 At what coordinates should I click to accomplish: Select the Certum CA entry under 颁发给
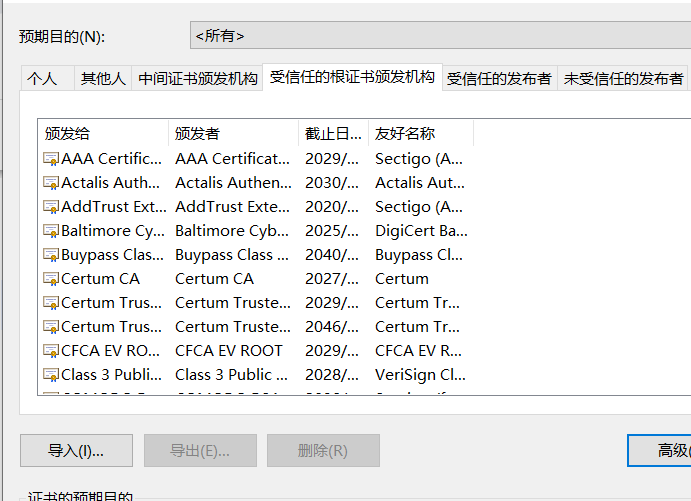[x=100, y=278]
